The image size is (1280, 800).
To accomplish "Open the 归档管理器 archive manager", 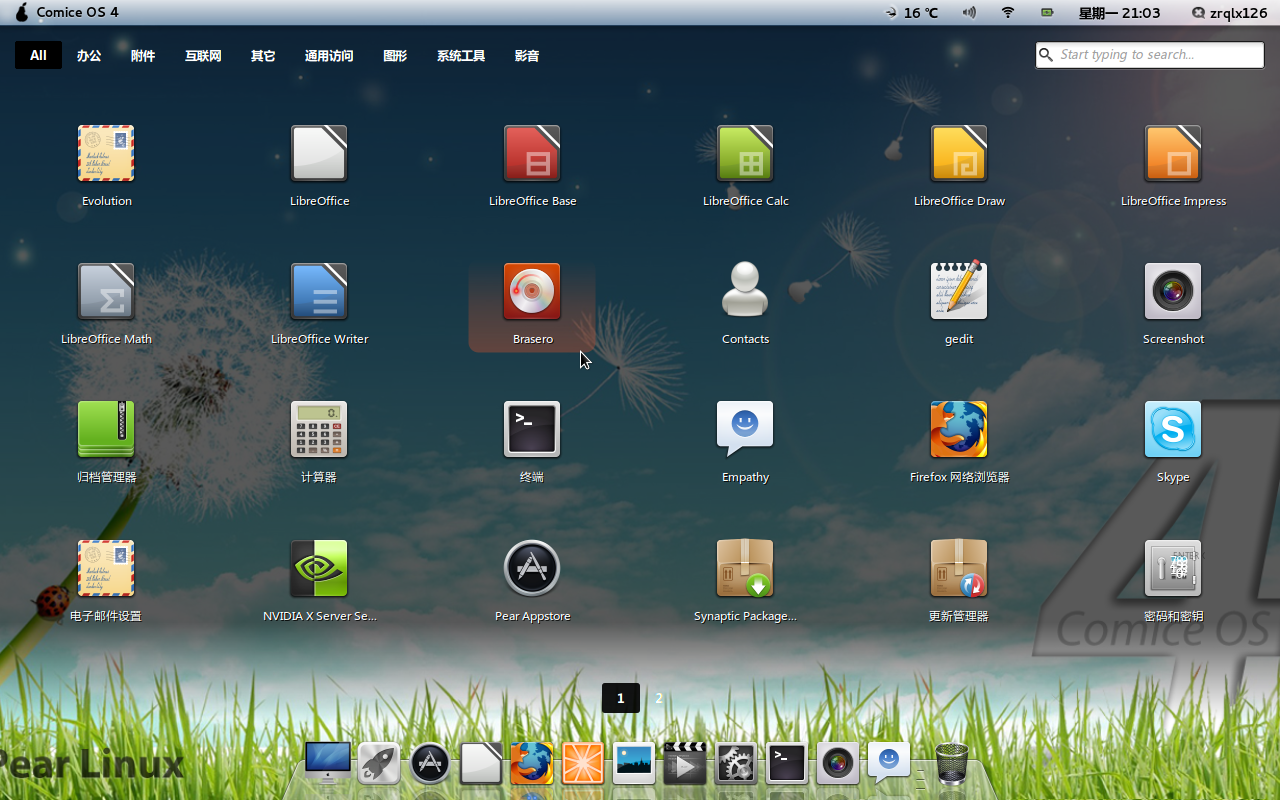I will pos(106,429).
